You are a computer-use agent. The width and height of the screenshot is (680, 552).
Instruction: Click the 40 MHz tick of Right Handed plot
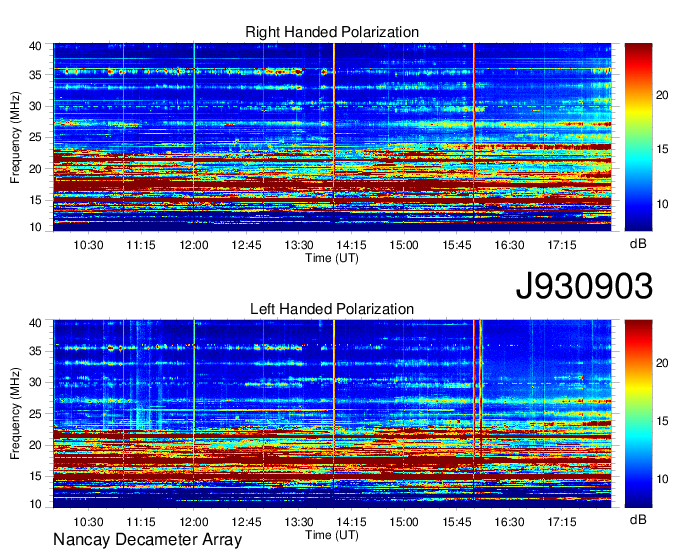[35, 46]
